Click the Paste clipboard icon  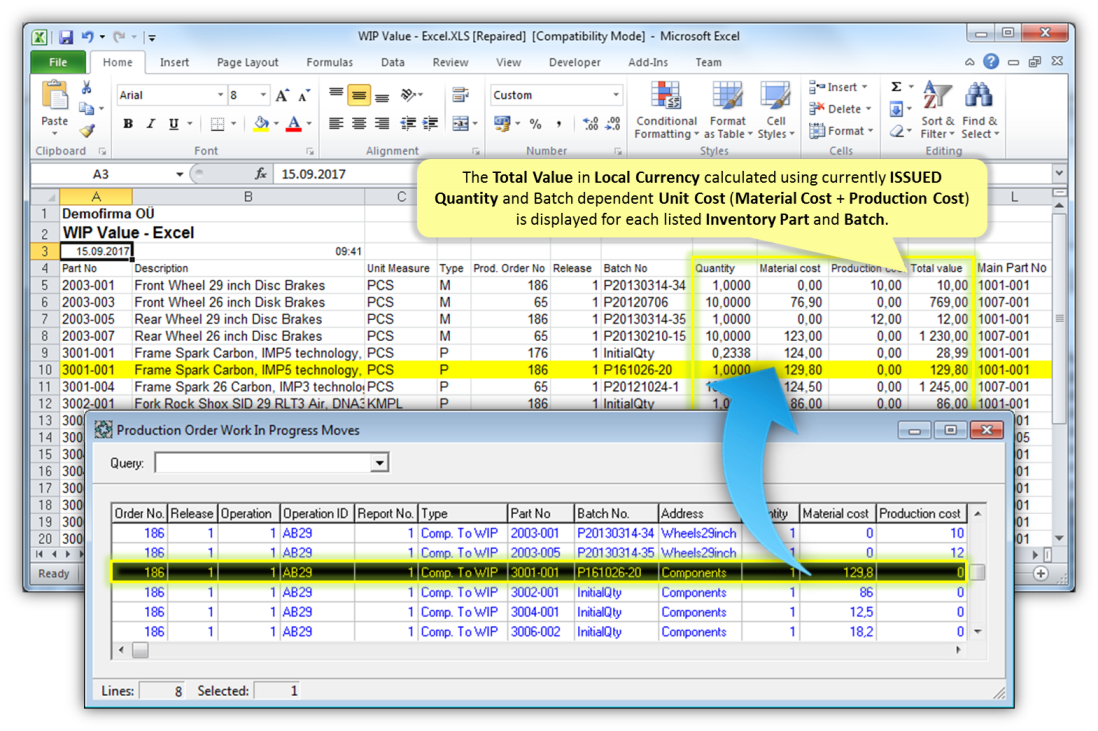coord(54,95)
